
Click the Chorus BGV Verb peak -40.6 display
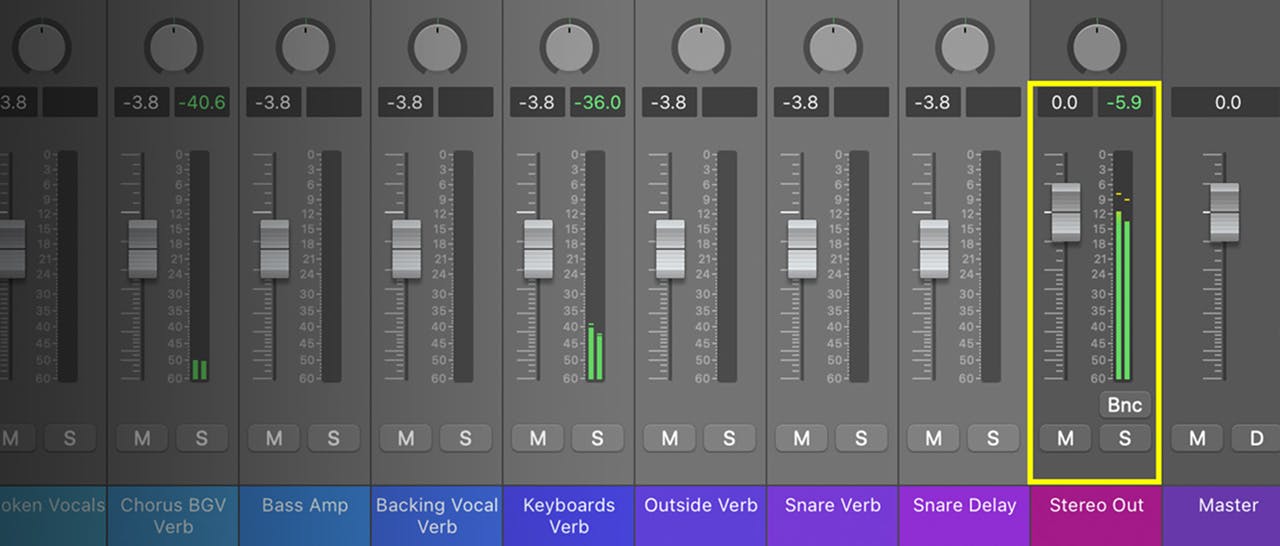click(201, 102)
